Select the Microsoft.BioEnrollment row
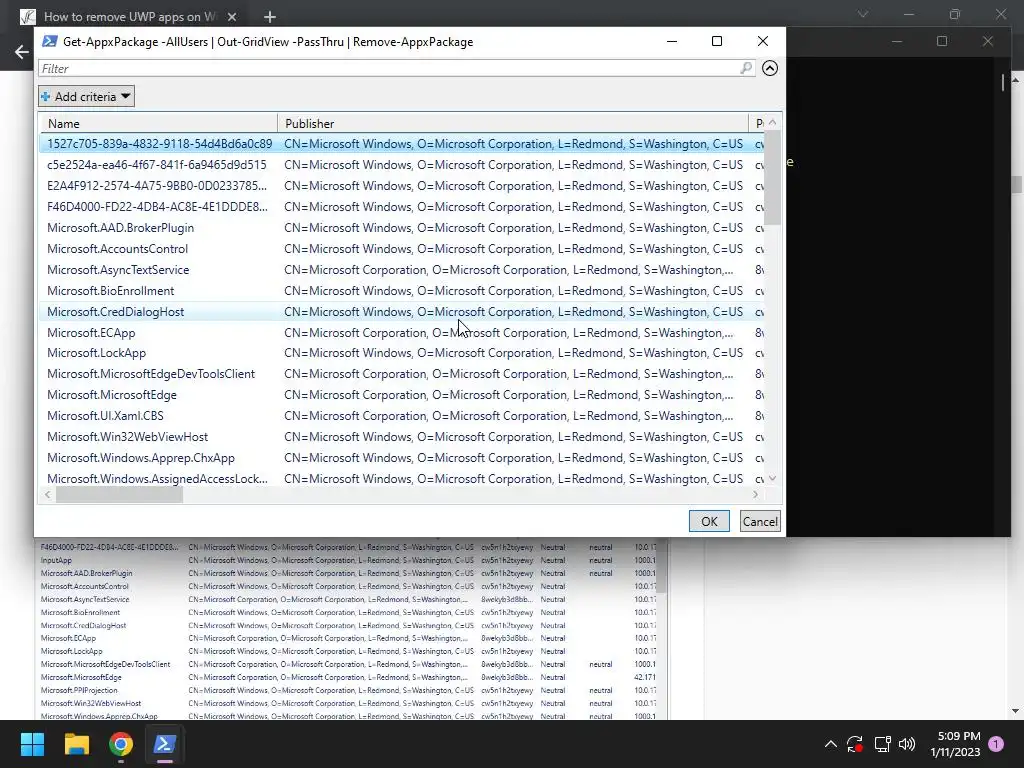Viewport: 1024px width, 768px height. [x=402, y=291]
